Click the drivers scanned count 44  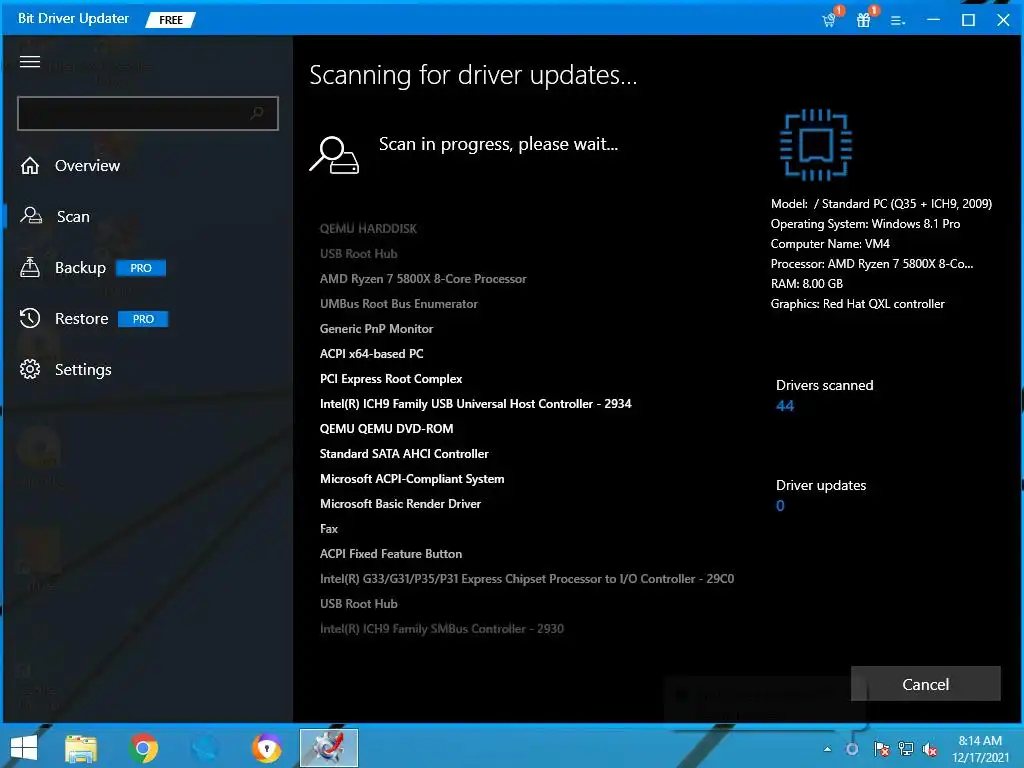tap(785, 406)
